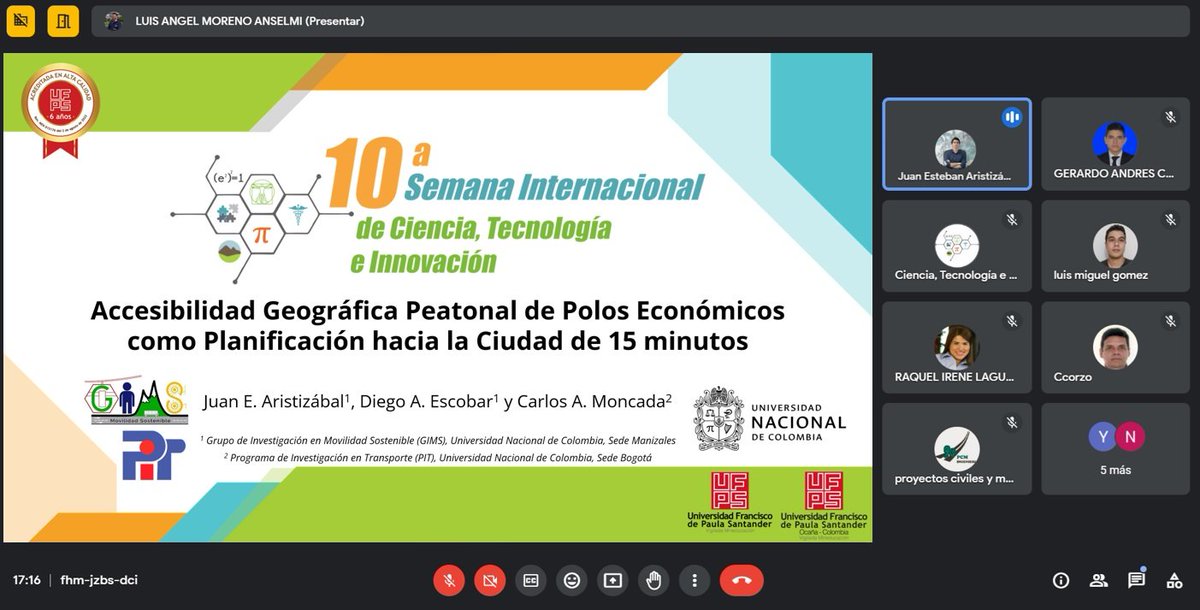The height and width of the screenshot is (610, 1200).
Task: Click the yellow unpin presentation icon
Action: (20, 20)
